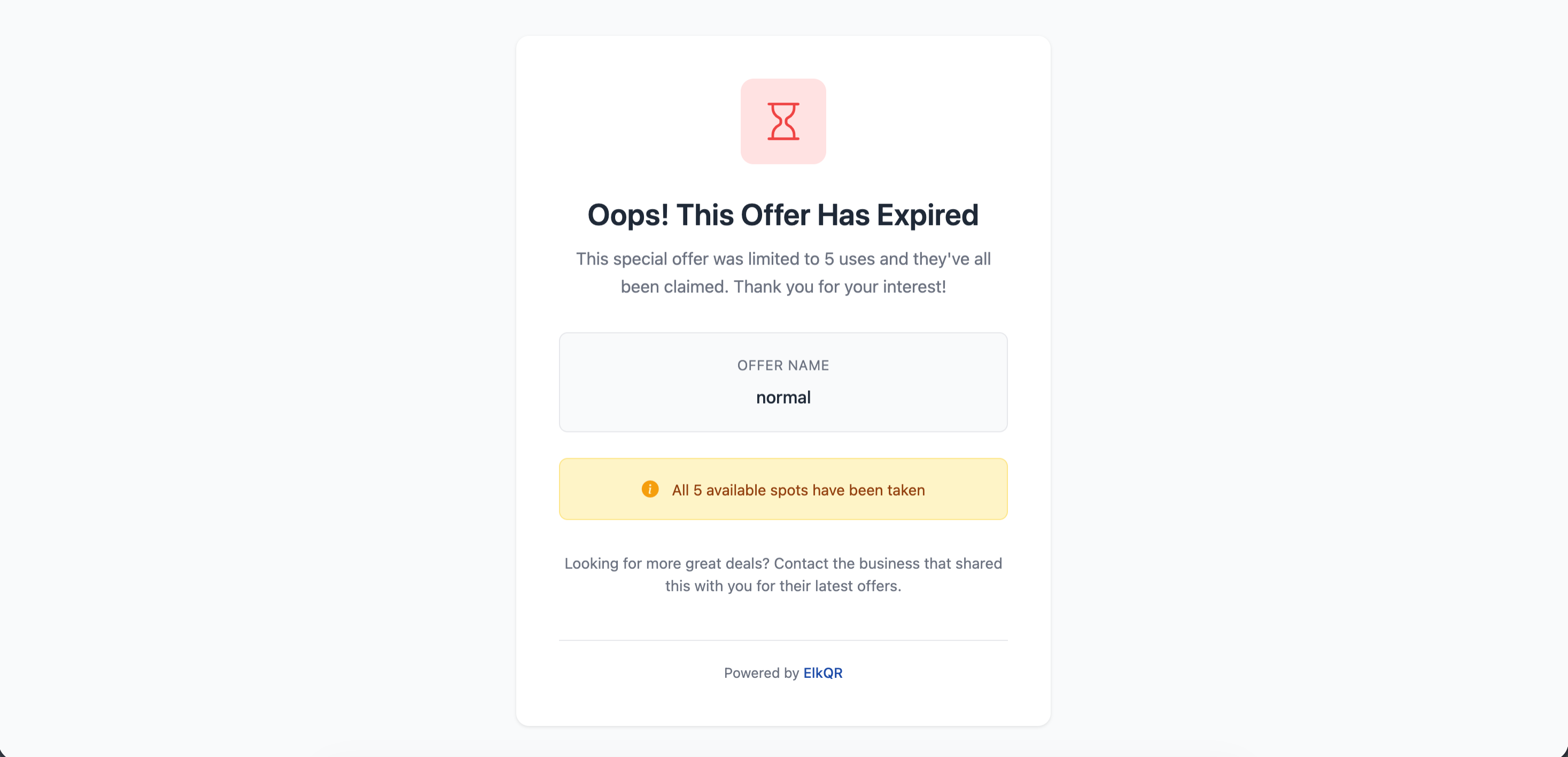Tap the hourglass graphic above the heading

click(x=783, y=121)
